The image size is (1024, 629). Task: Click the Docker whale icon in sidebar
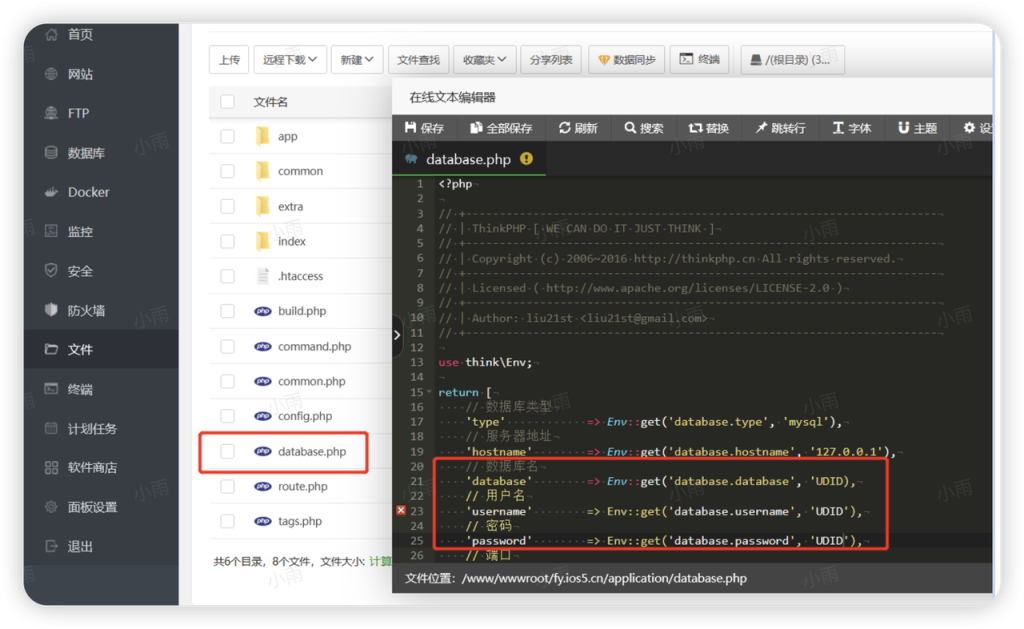(x=51, y=192)
